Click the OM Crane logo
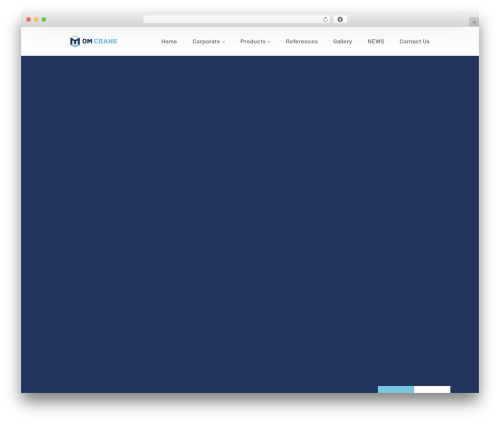Viewport: 500px width, 423px height. [x=93, y=41]
